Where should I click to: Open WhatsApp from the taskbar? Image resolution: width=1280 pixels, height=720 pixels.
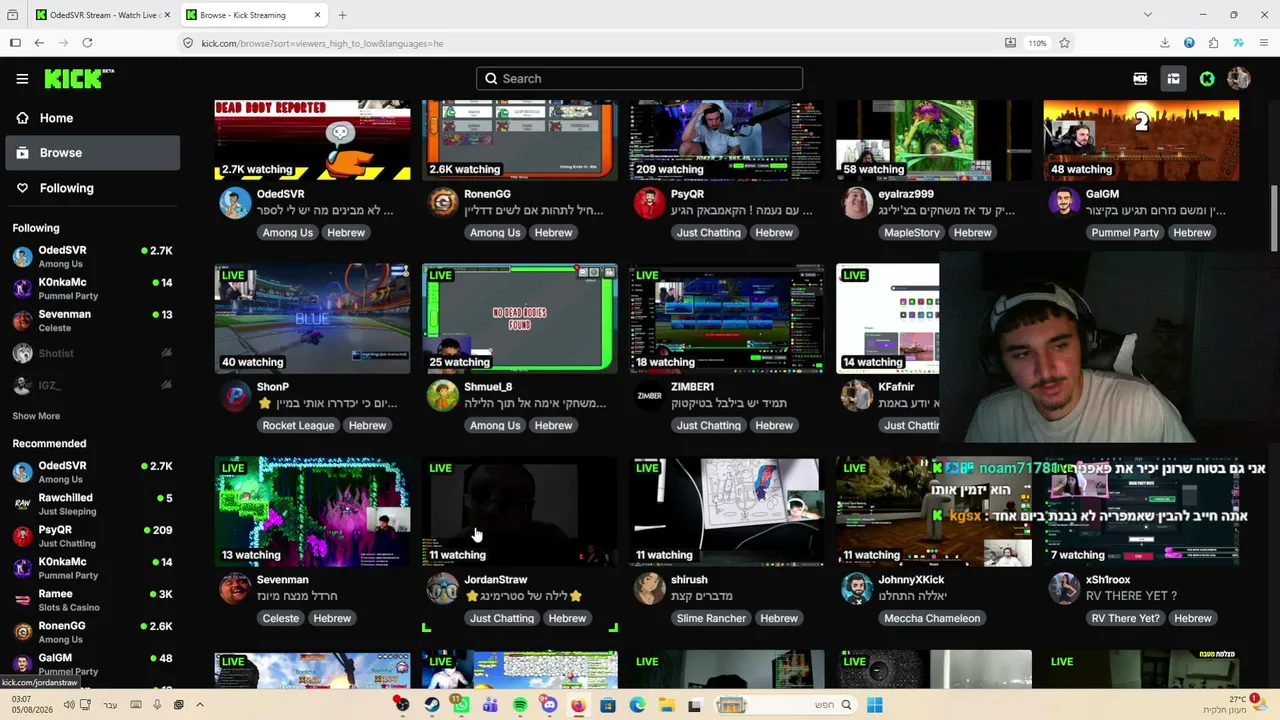point(460,705)
